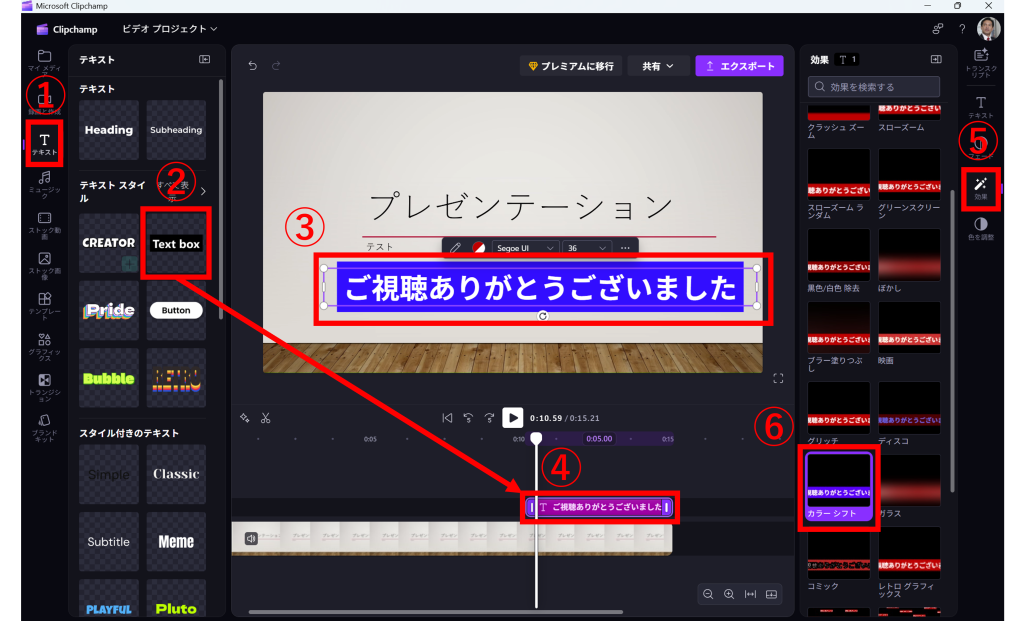Click the Upgrade to premium button
Viewport: 1024px width, 621px height.
[x=571, y=66]
